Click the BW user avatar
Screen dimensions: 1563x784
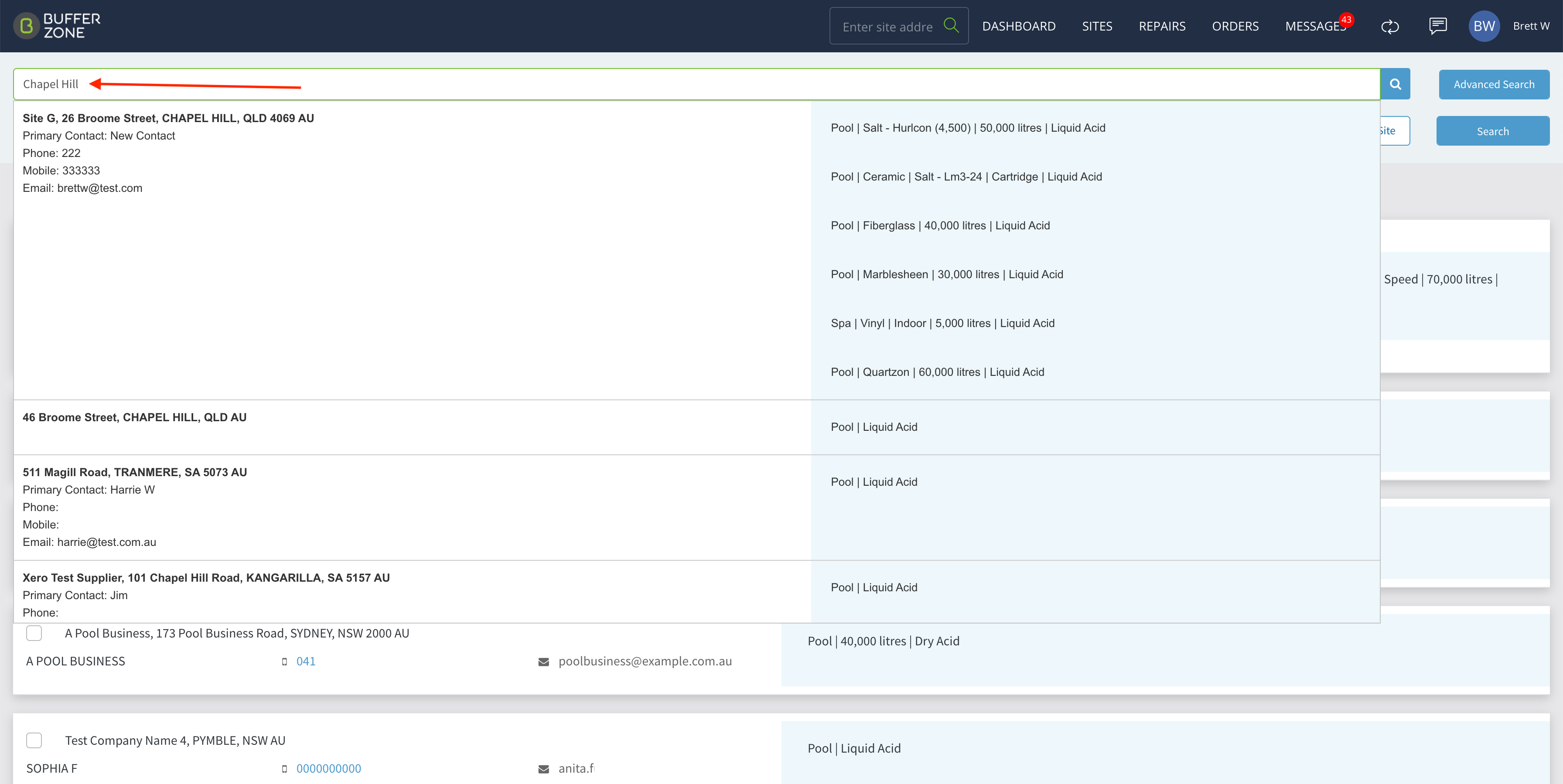coord(1484,26)
